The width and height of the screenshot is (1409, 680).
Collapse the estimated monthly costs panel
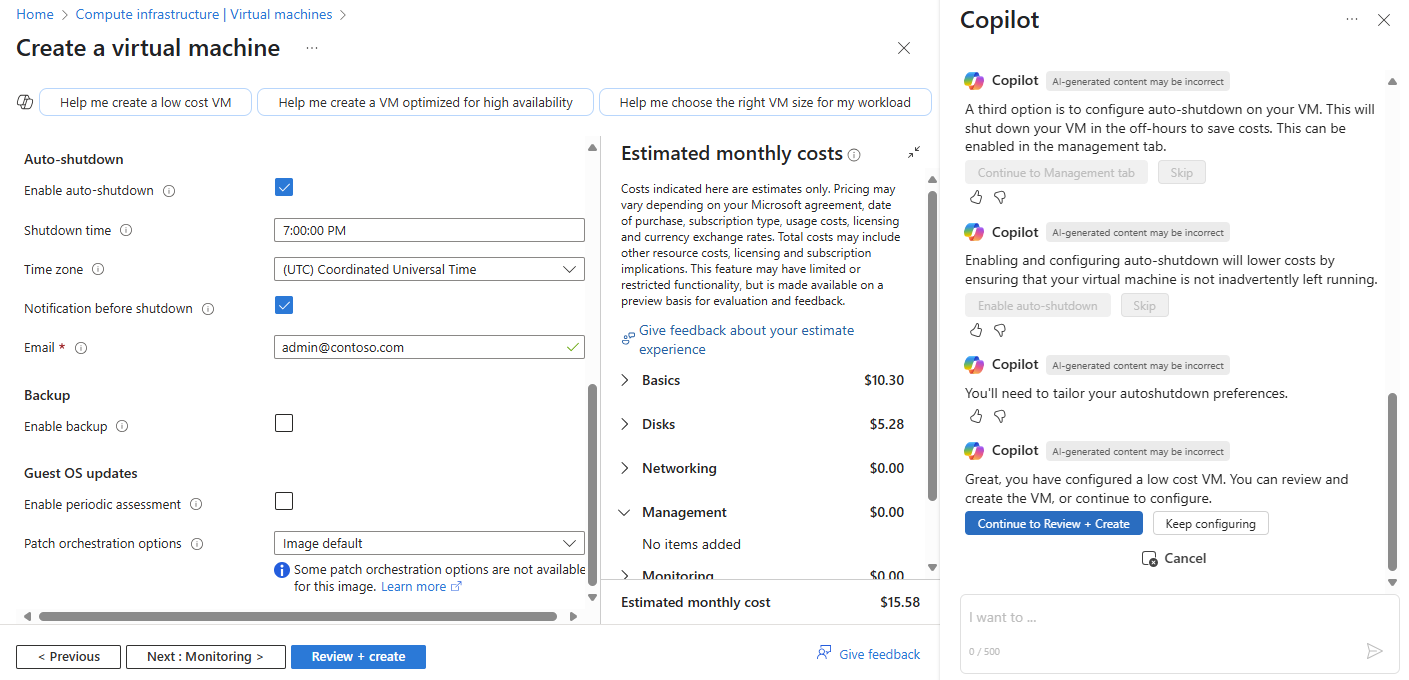coord(914,153)
